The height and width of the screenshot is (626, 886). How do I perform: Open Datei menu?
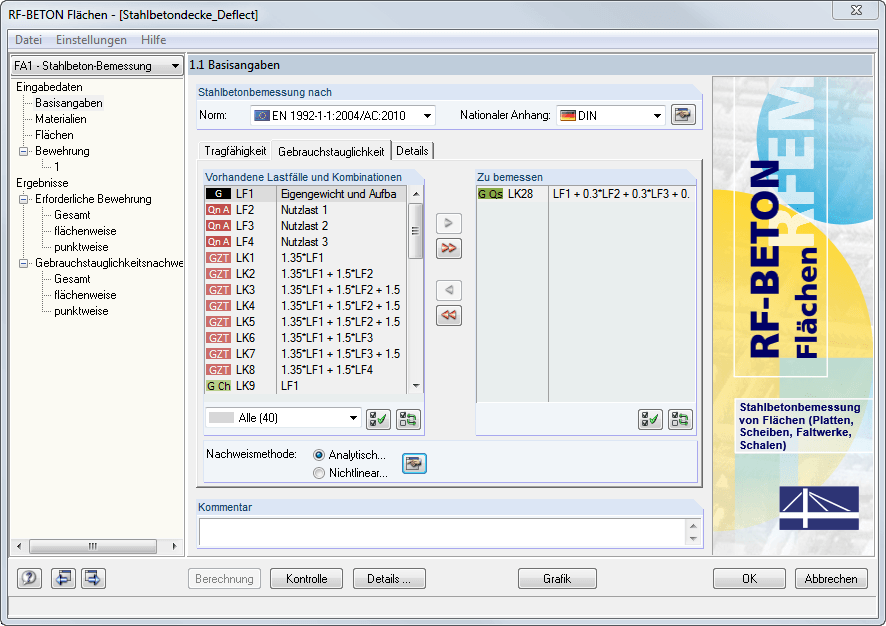pos(28,40)
